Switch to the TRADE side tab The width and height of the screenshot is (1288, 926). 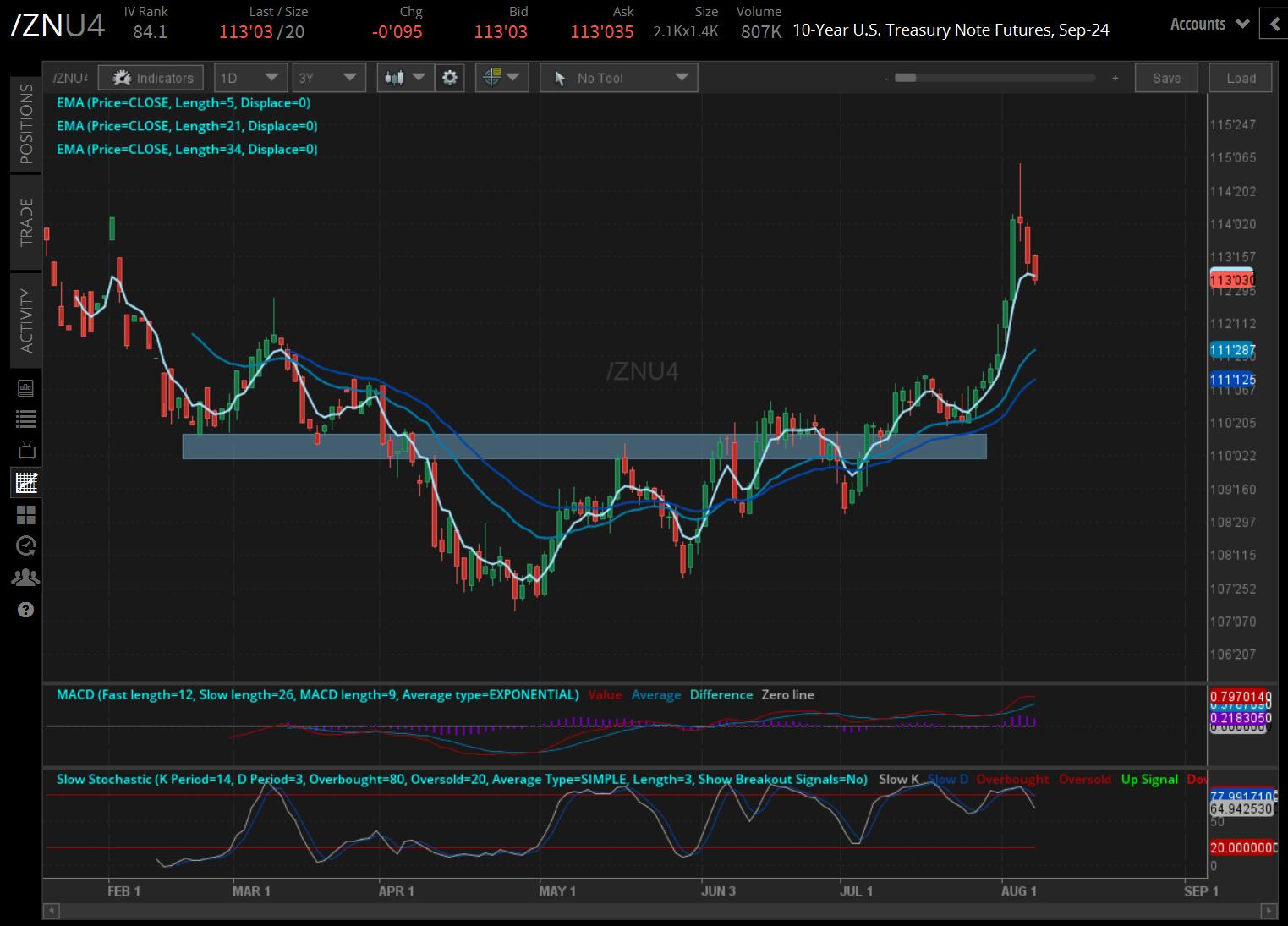coord(26,222)
